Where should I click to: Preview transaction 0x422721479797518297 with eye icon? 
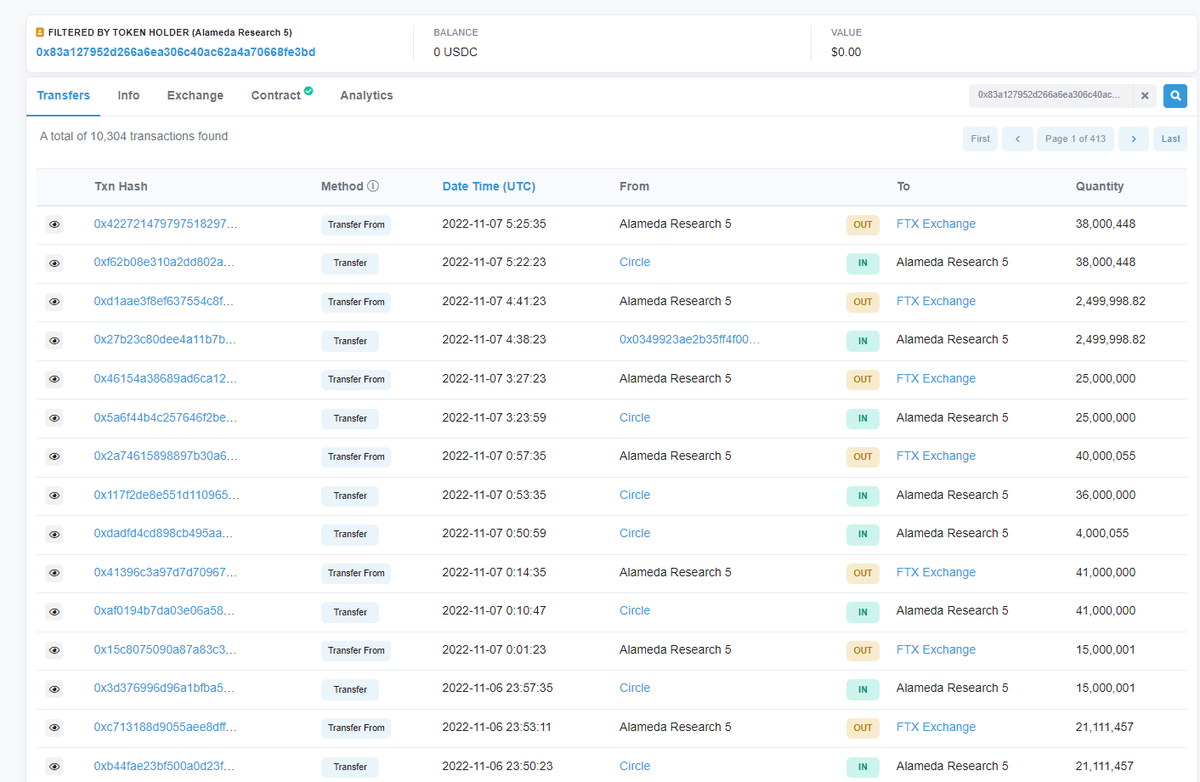click(54, 225)
